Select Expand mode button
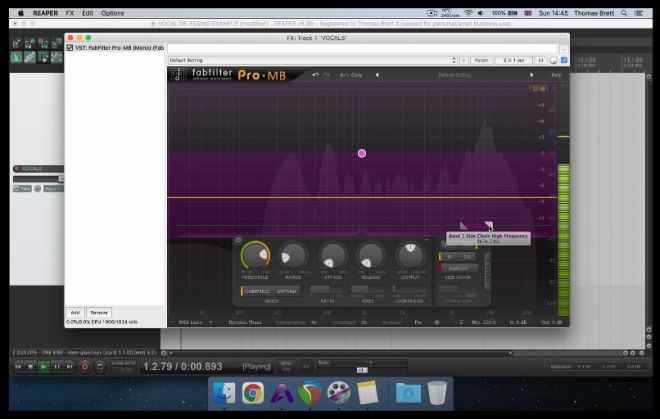 287,291
